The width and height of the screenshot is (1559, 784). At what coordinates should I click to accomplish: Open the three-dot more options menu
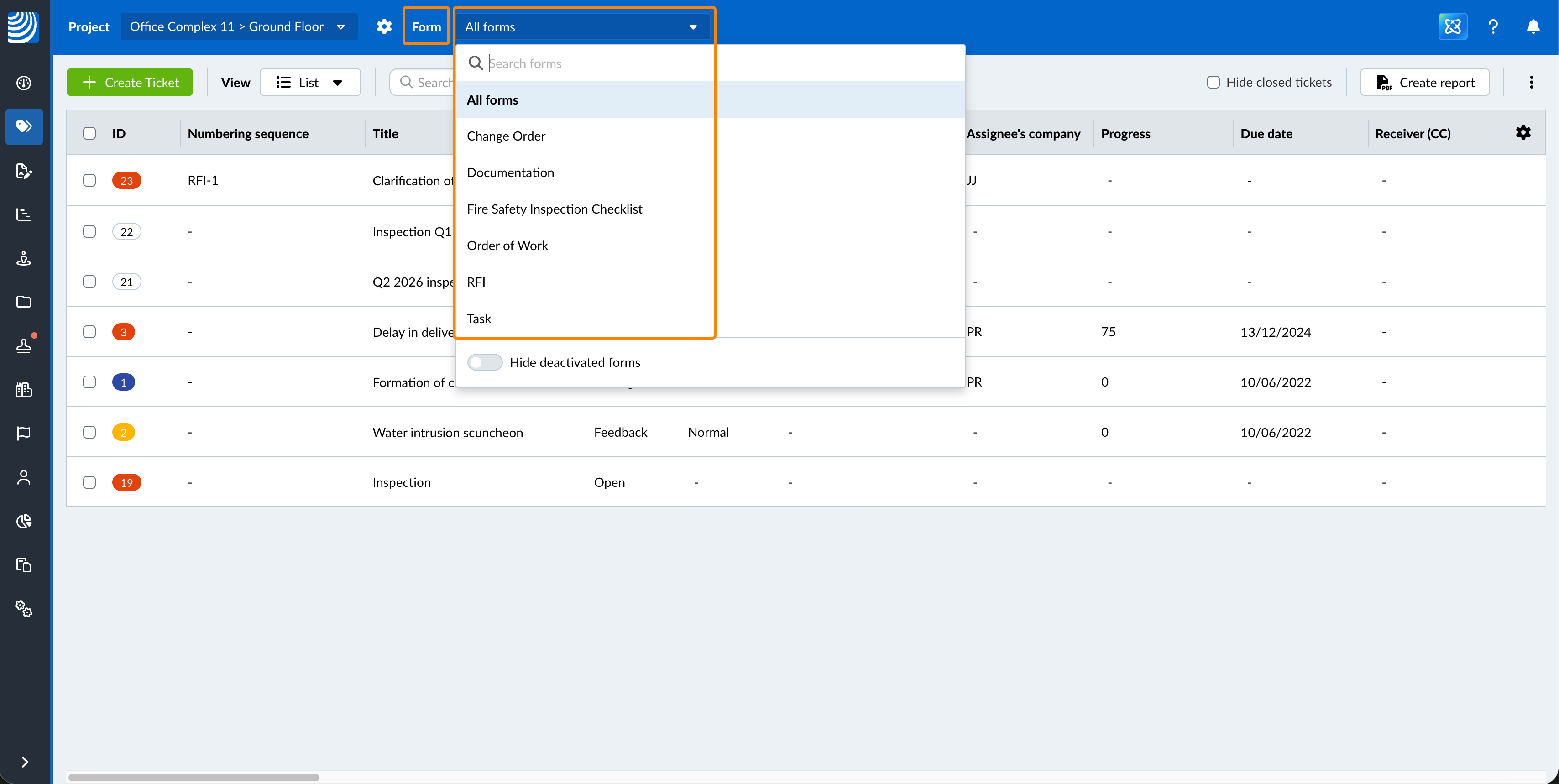point(1531,82)
